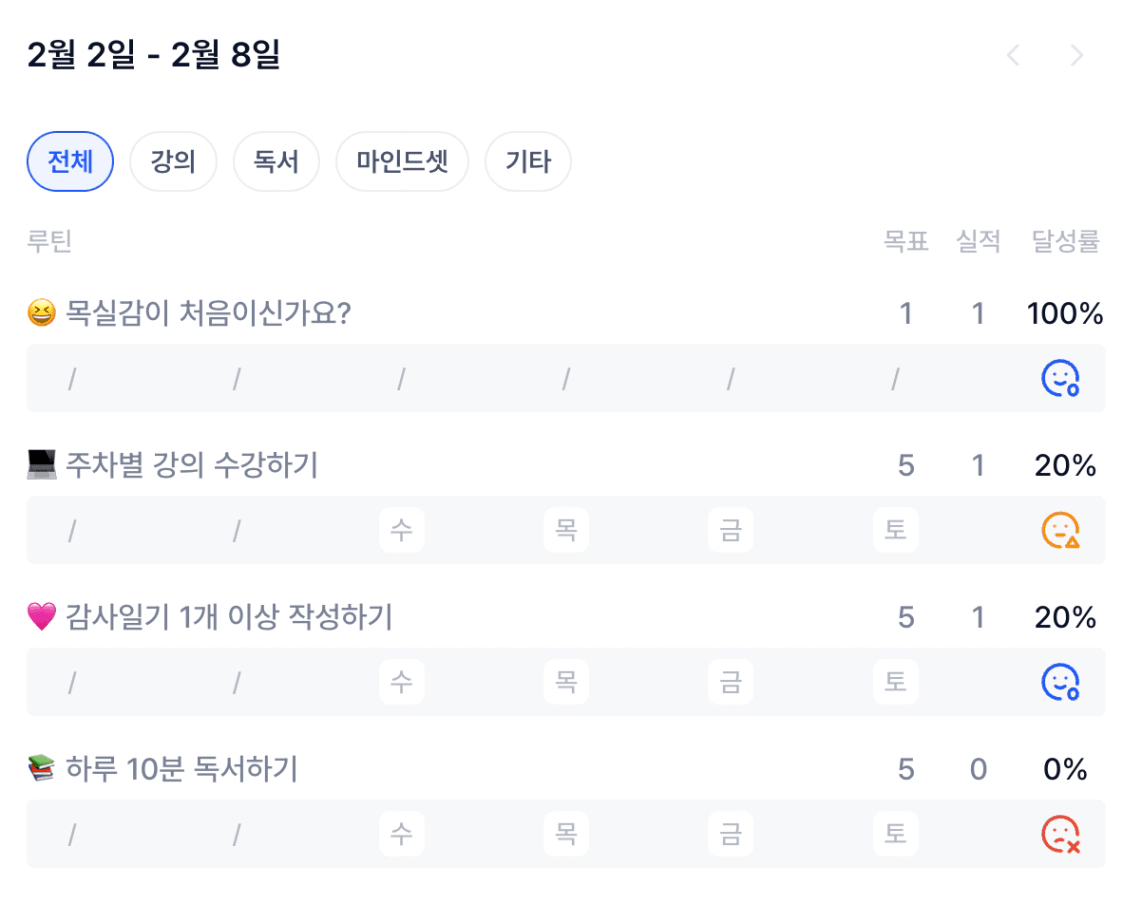This screenshot has width=1123, height=904.
Task: Toggle 수 day for 감사일기 routine
Action: [401, 682]
